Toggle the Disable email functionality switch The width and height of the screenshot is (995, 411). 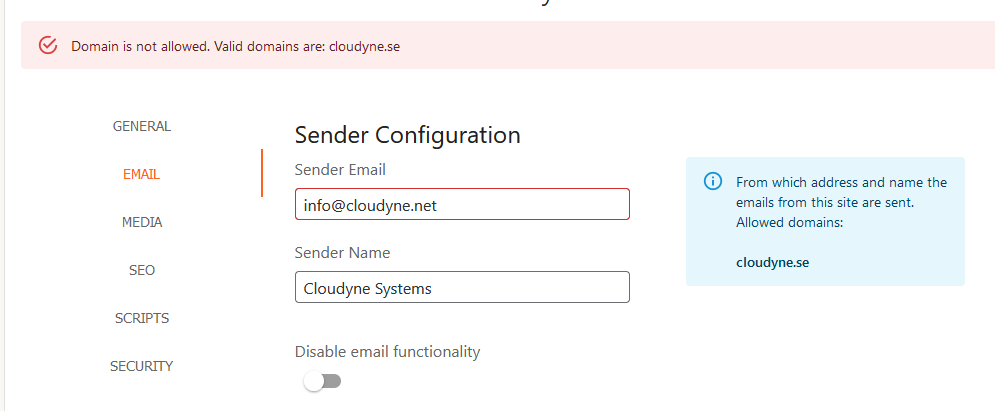(x=323, y=381)
